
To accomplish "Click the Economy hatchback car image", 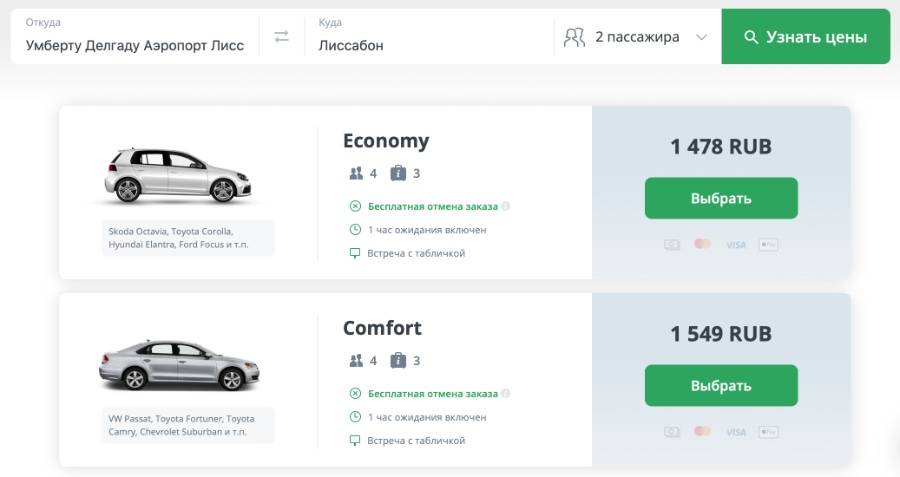I will (x=178, y=176).
